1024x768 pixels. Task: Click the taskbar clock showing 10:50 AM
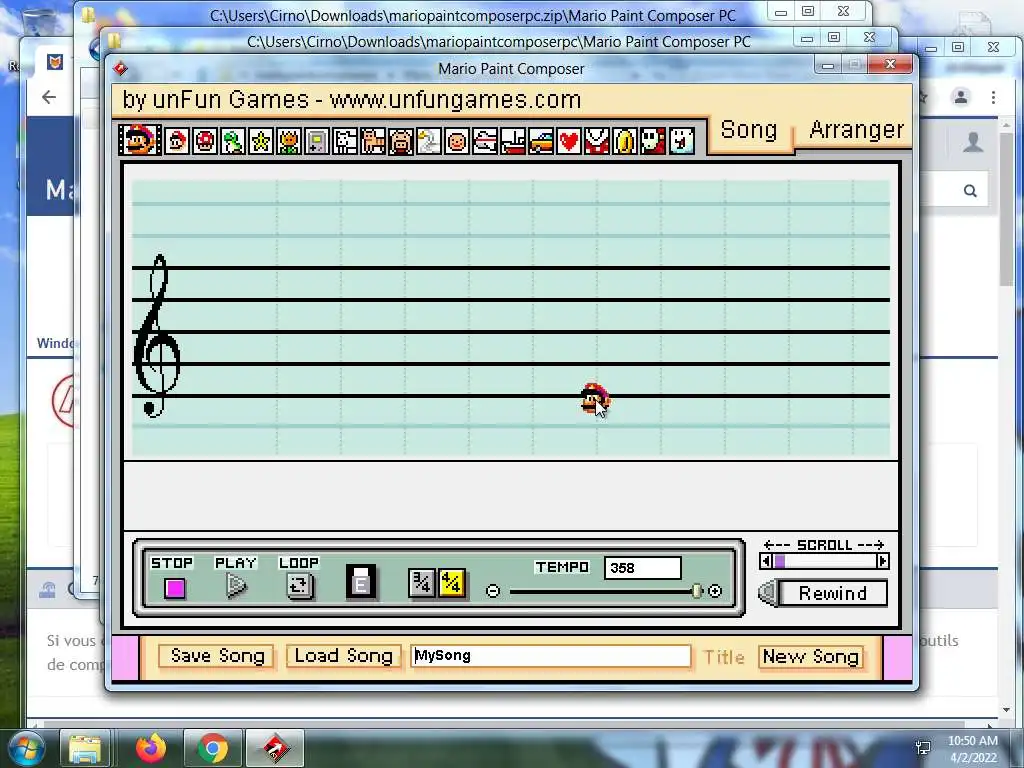click(x=972, y=749)
